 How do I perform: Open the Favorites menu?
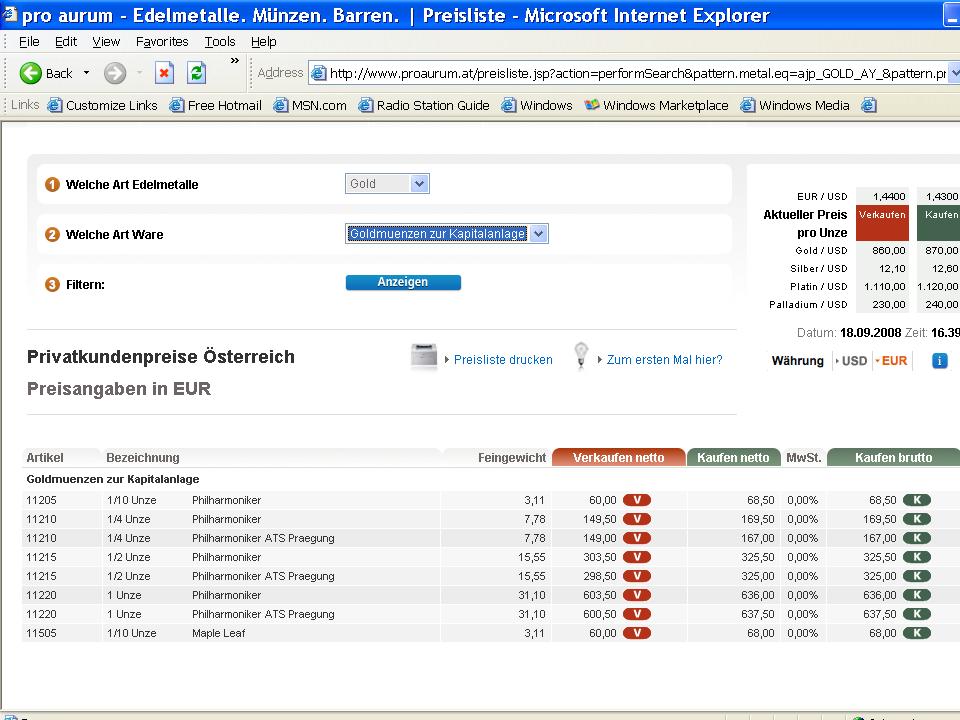(x=162, y=41)
